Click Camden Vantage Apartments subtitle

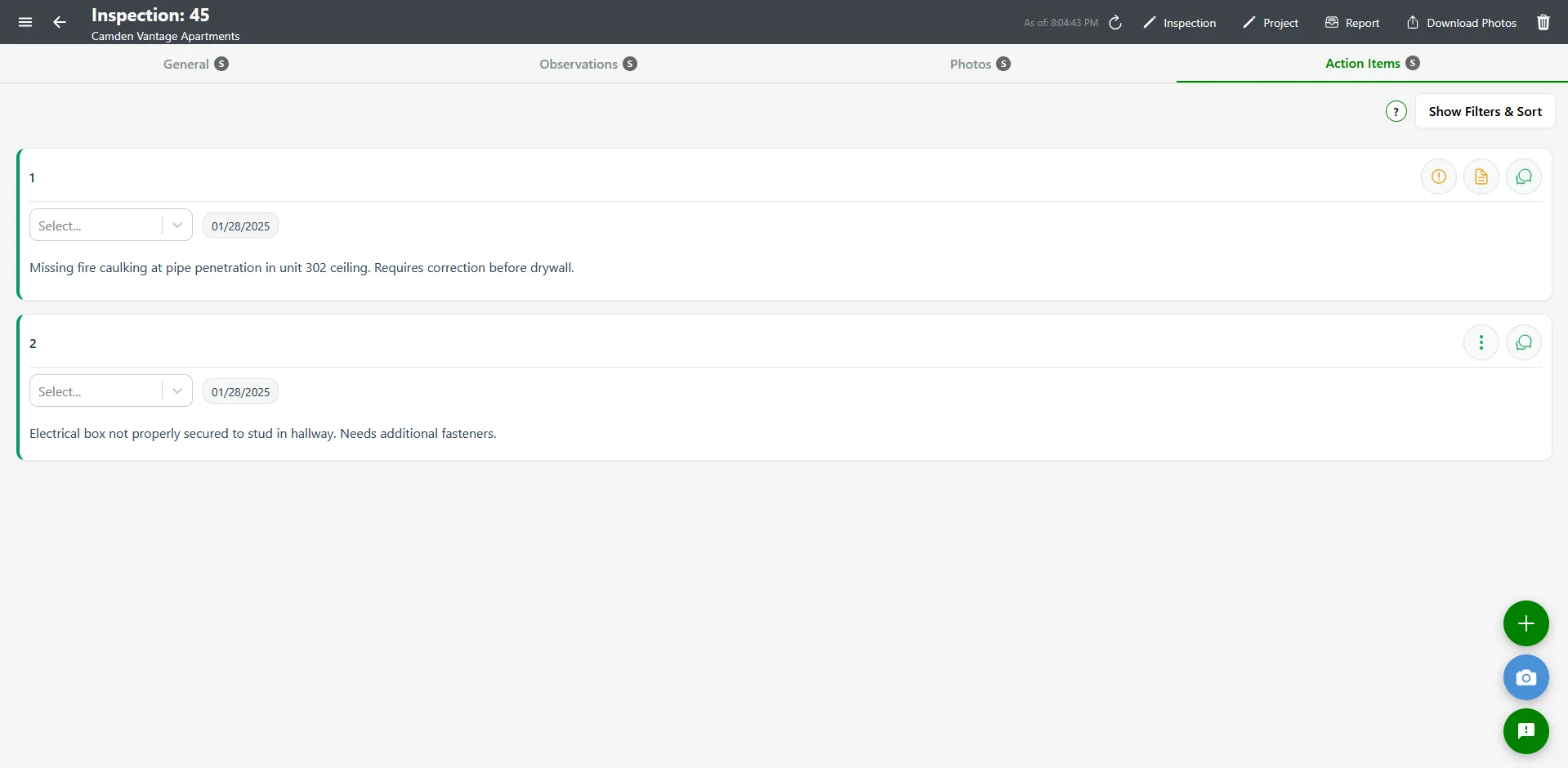click(x=165, y=36)
